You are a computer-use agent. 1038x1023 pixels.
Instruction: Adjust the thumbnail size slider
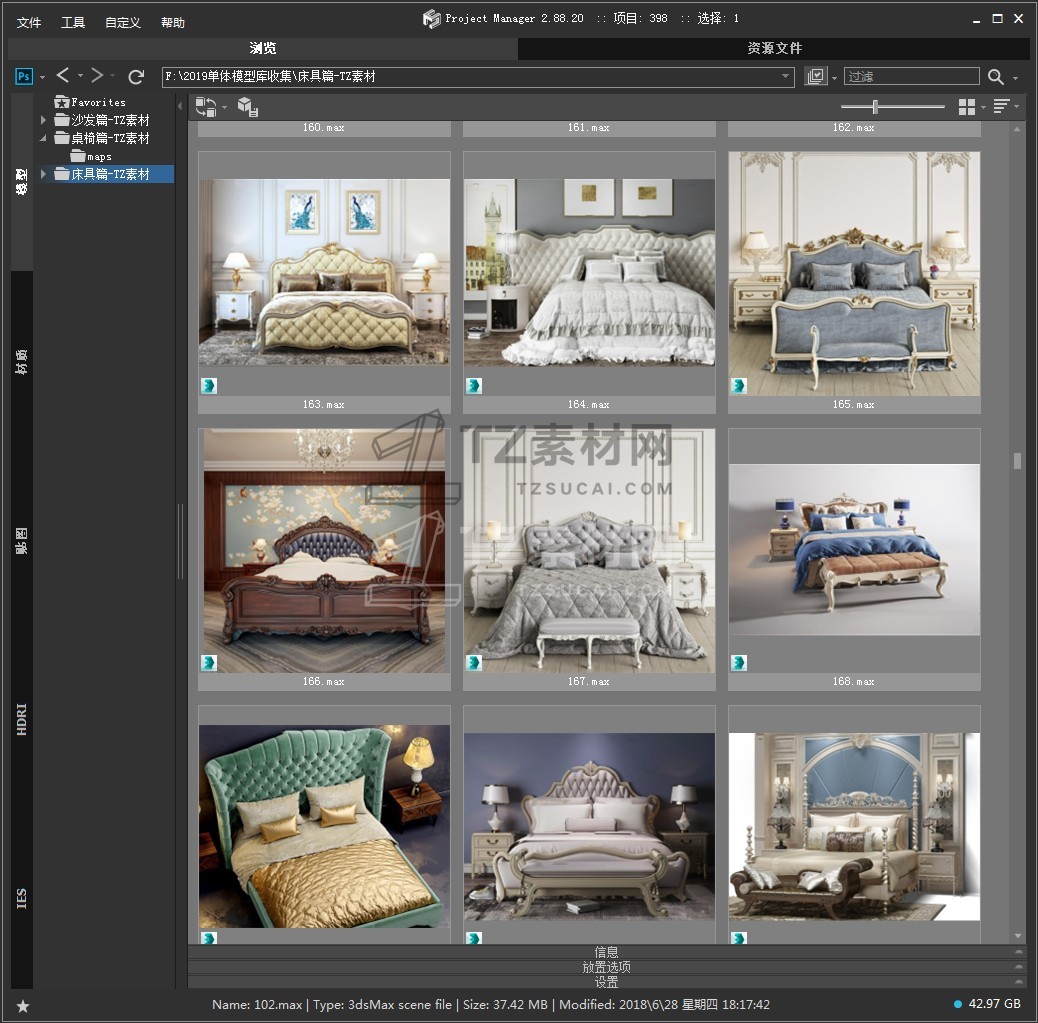click(x=876, y=107)
